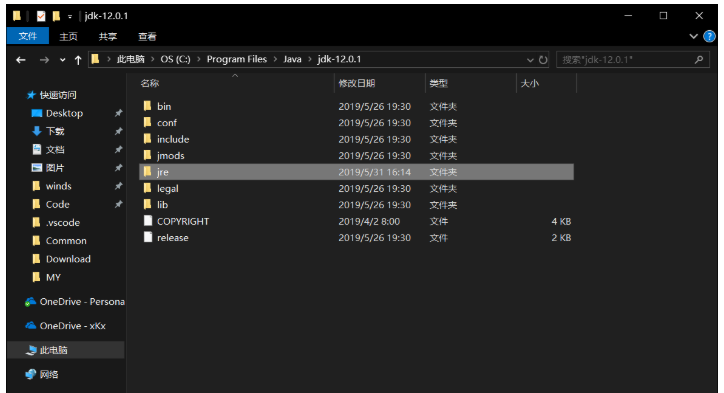Open 文档 in quick access
The height and width of the screenshot is (393, 724).
pyautogui.click(x=55, y=150)
